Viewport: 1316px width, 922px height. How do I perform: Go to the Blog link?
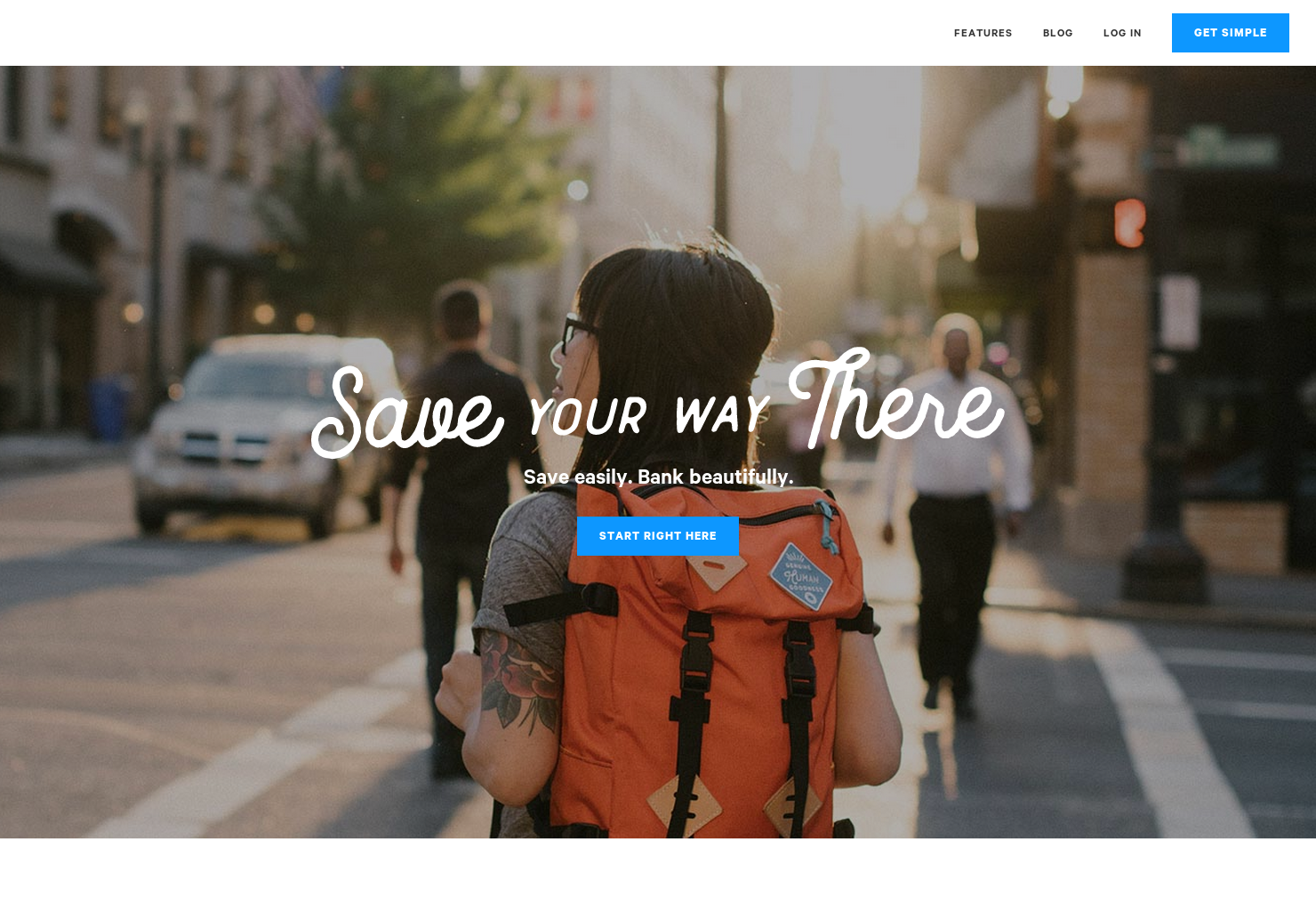pyautogui.click(x=1057, y=33)
